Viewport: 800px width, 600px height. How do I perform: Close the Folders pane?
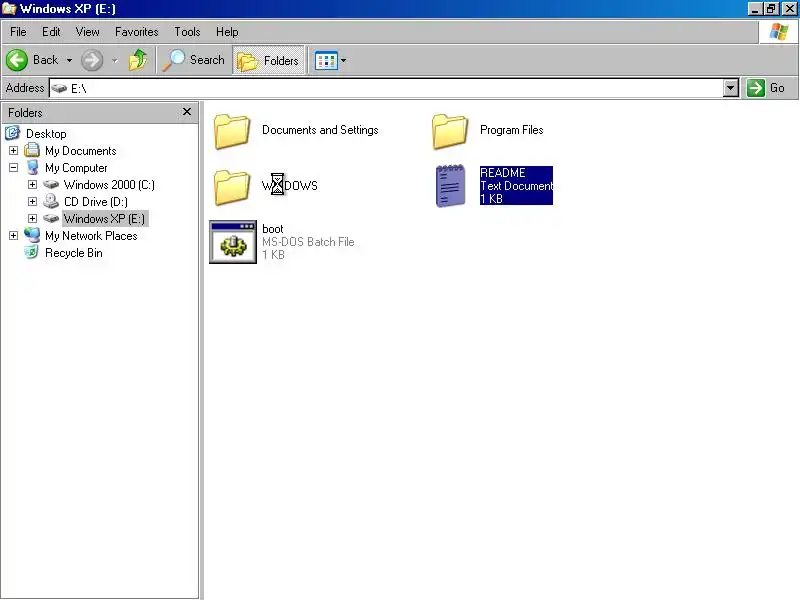pyautogui.click(x=187, y=112)
